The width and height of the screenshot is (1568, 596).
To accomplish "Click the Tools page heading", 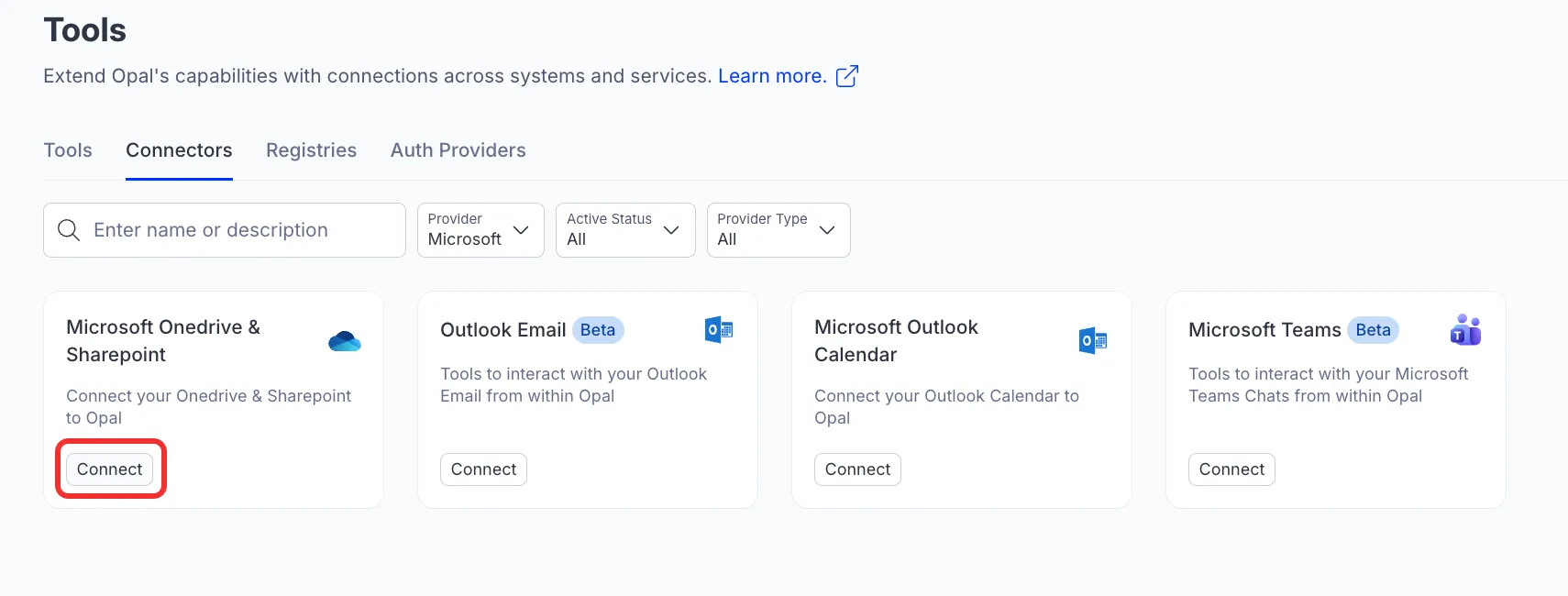I will point(84,30).
